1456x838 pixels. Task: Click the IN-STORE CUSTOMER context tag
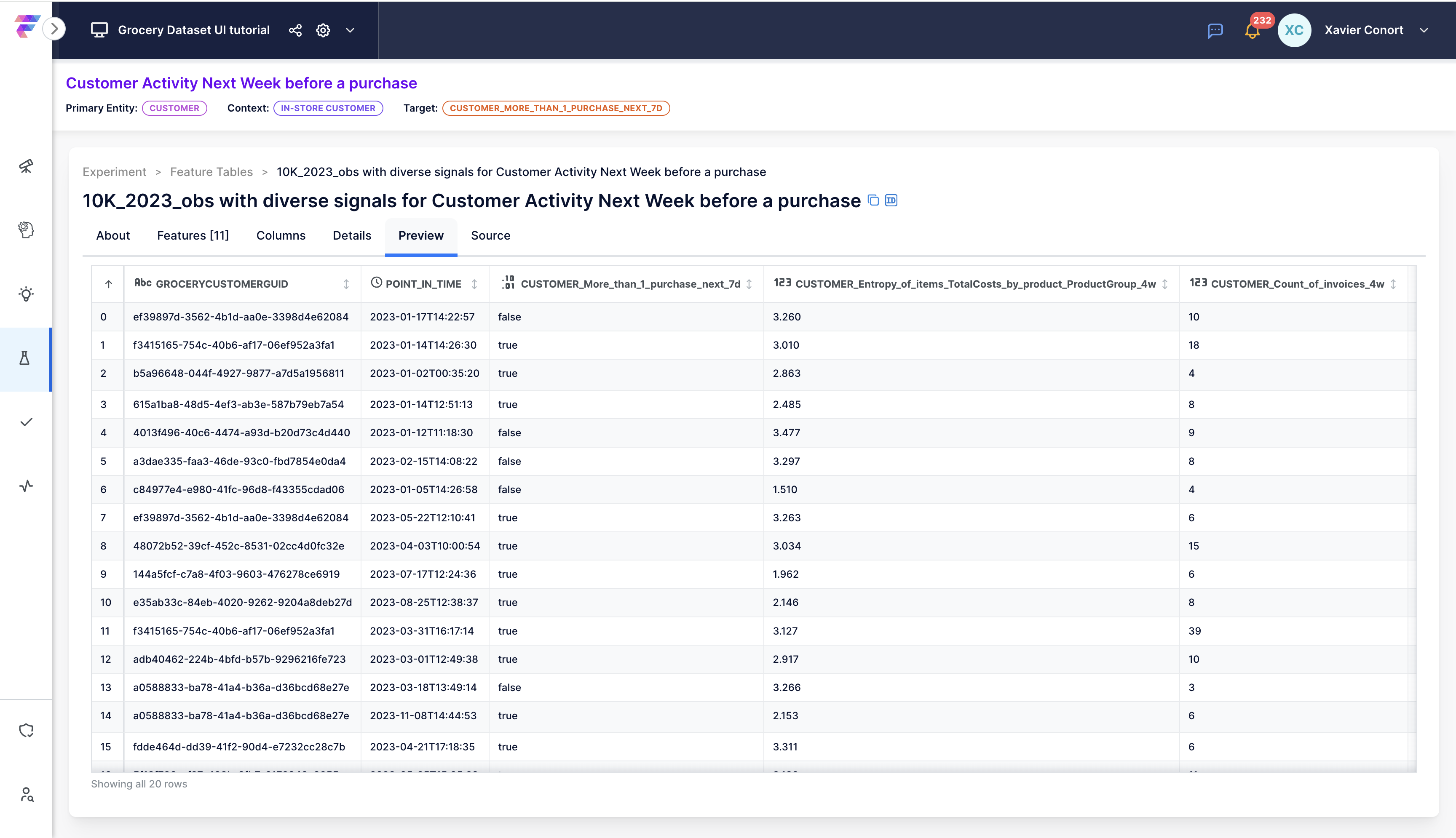coord(328,108)
